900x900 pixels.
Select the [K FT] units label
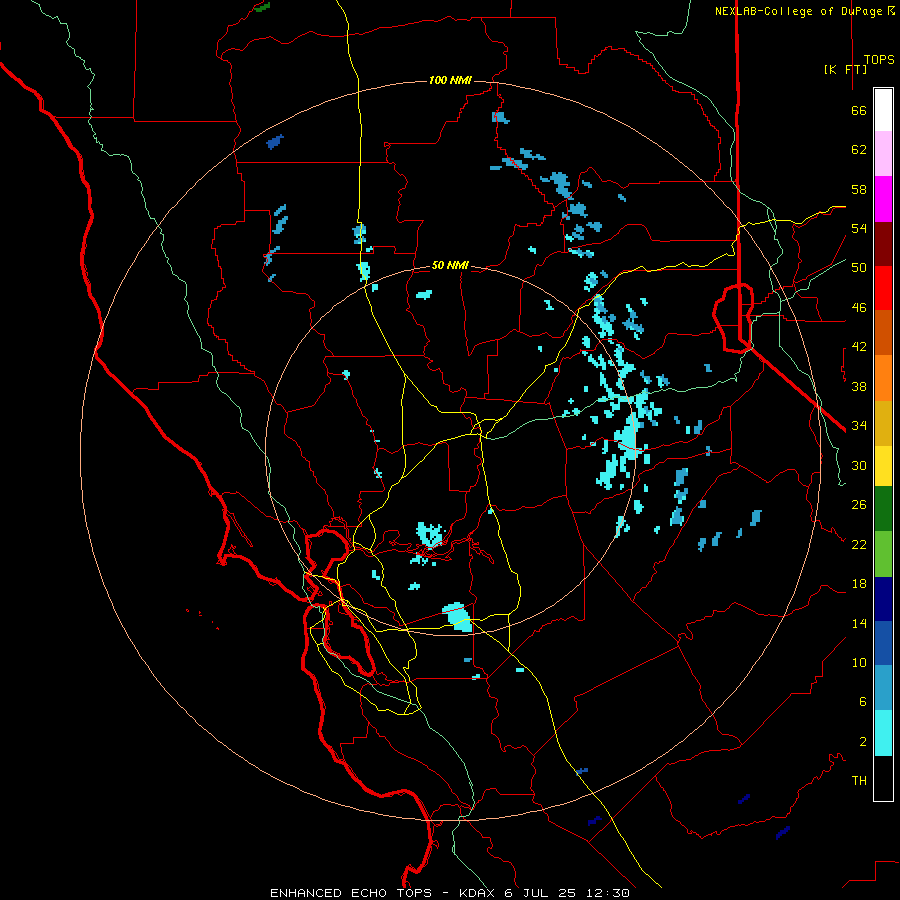[x=845, y=69]
